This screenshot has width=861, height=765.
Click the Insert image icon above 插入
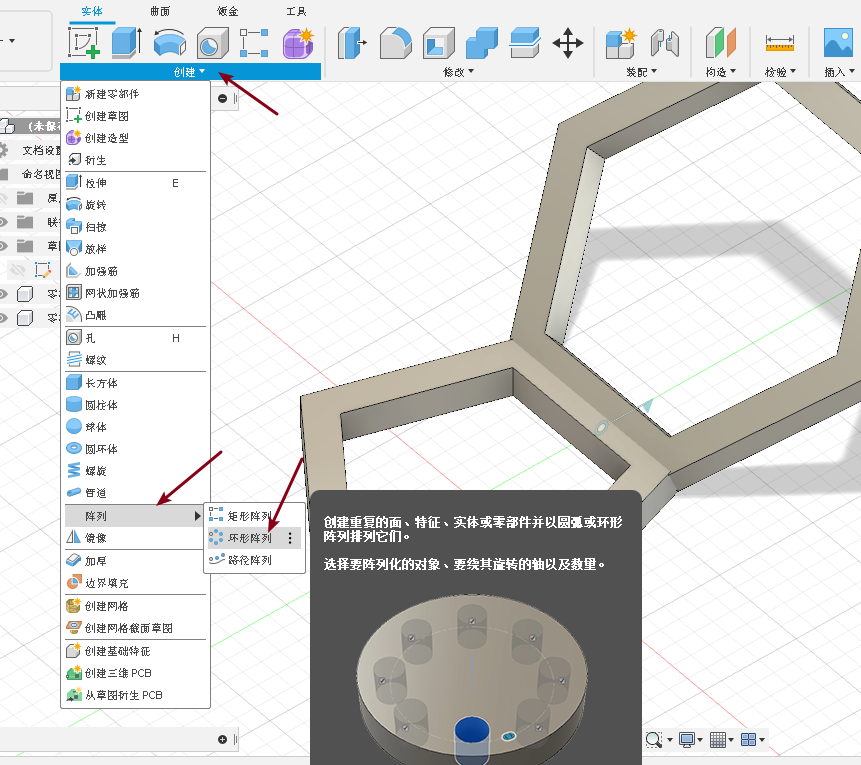tap(838, 42)
